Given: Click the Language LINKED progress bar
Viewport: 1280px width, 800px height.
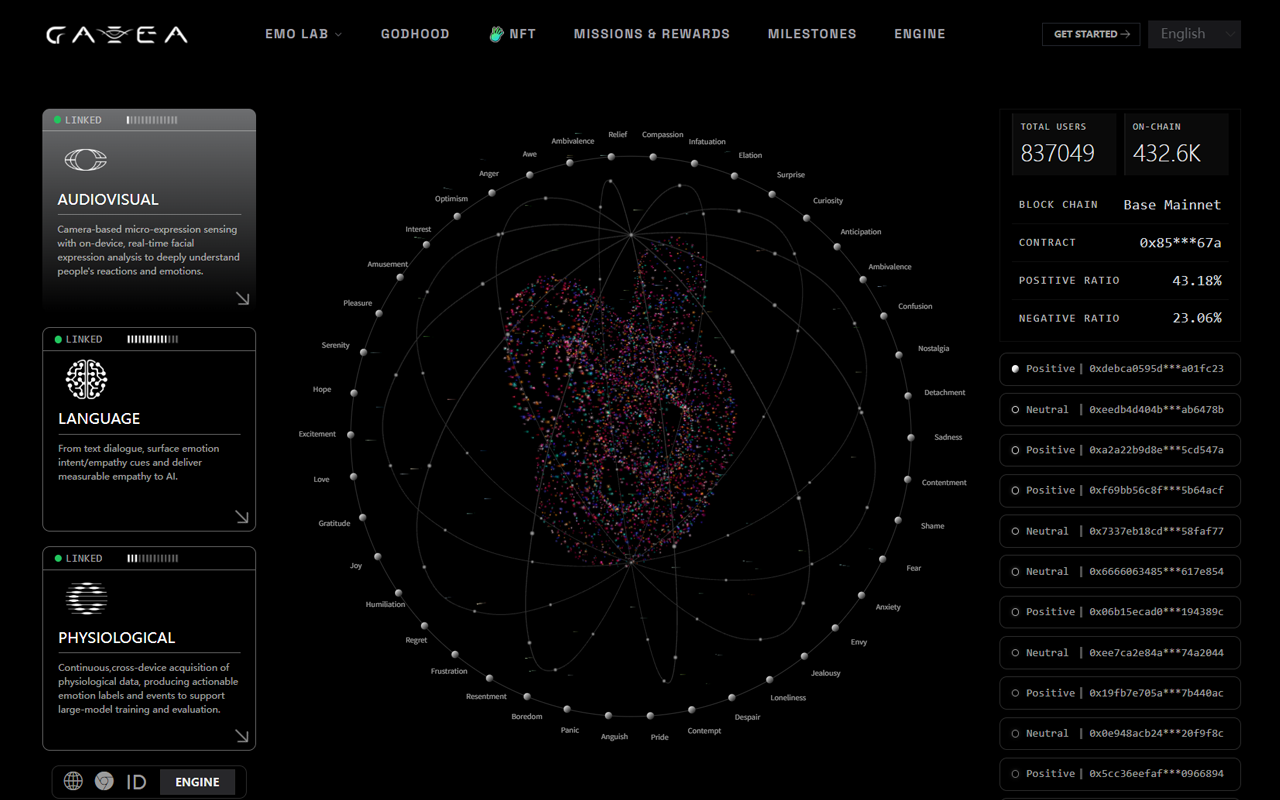Looking at the screenshot, I should (152, 339).
